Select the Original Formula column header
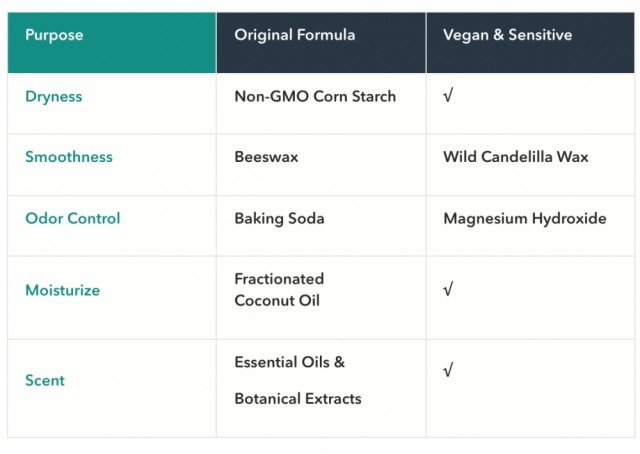640x454 pixels. pyautogui.click(x=321, y=42)
